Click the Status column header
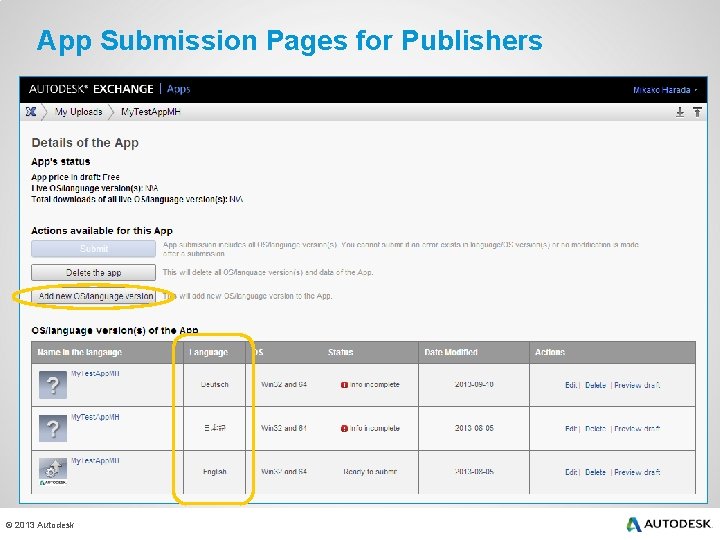720x540 pixels. 340,352
